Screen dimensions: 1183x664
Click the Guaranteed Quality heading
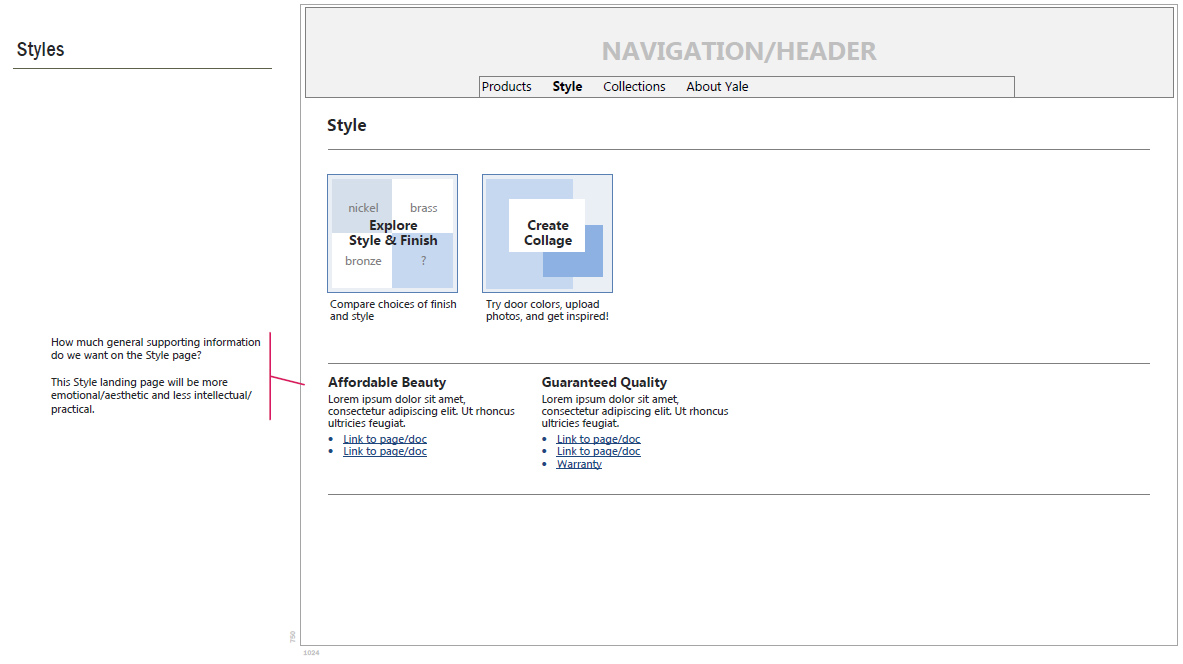[x=604, y=383]
